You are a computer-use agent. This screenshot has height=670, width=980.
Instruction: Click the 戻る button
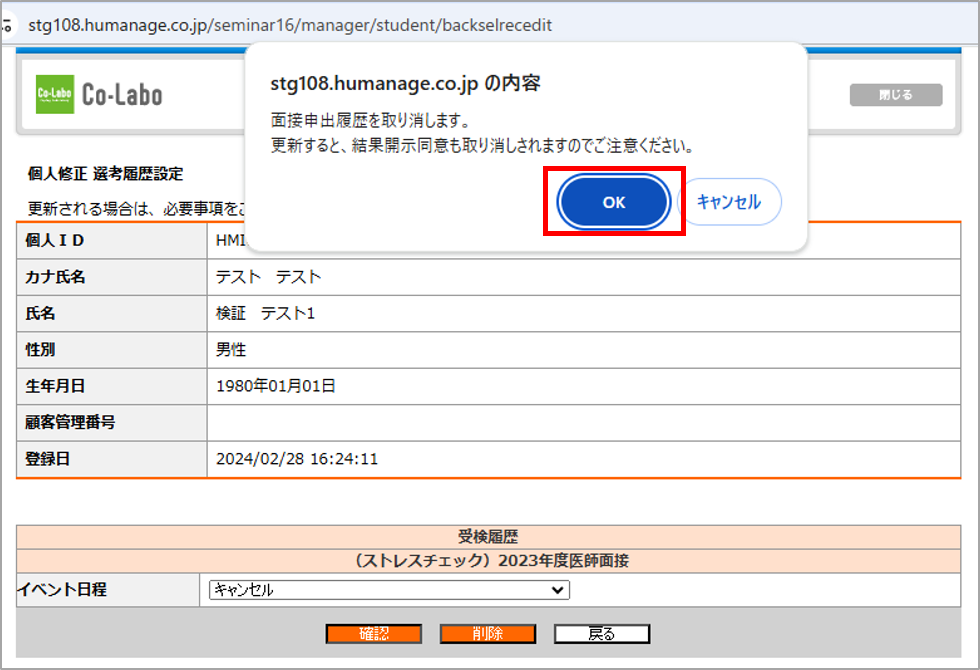[x=602, y=634]
